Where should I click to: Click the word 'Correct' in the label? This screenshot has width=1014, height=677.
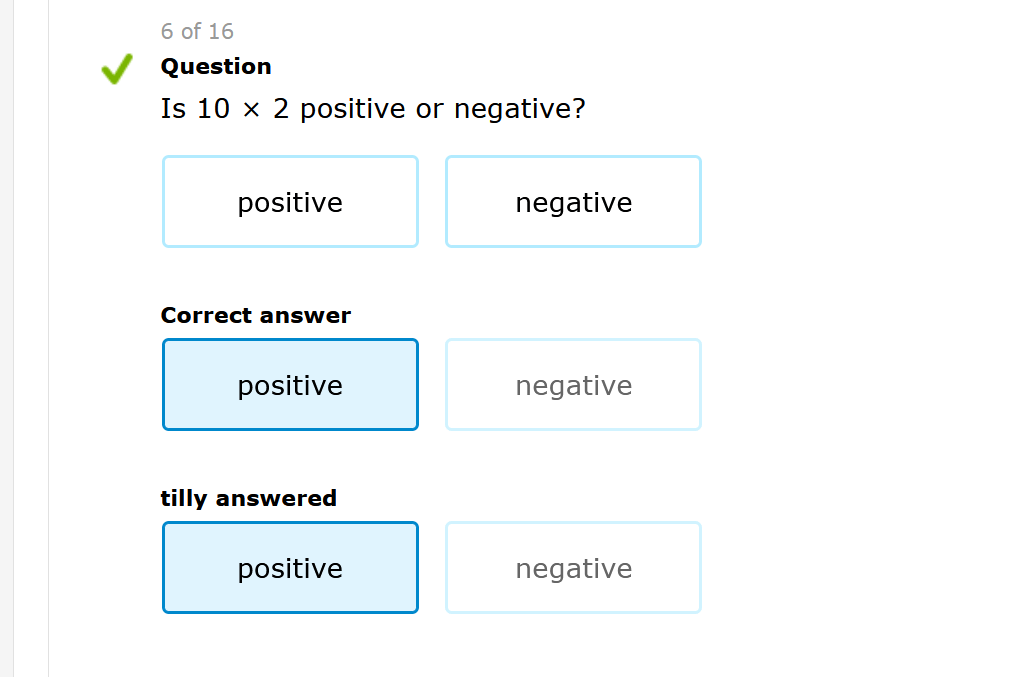pyautogui.click(x=203, y=315)
